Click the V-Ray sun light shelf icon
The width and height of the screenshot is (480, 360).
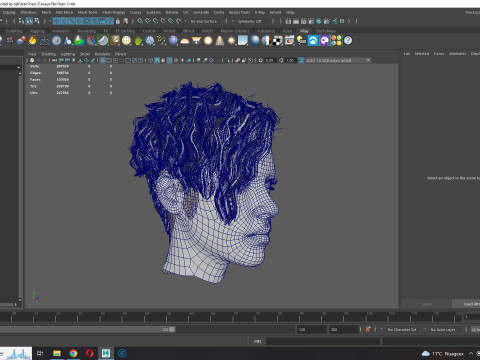pos(231,41)
